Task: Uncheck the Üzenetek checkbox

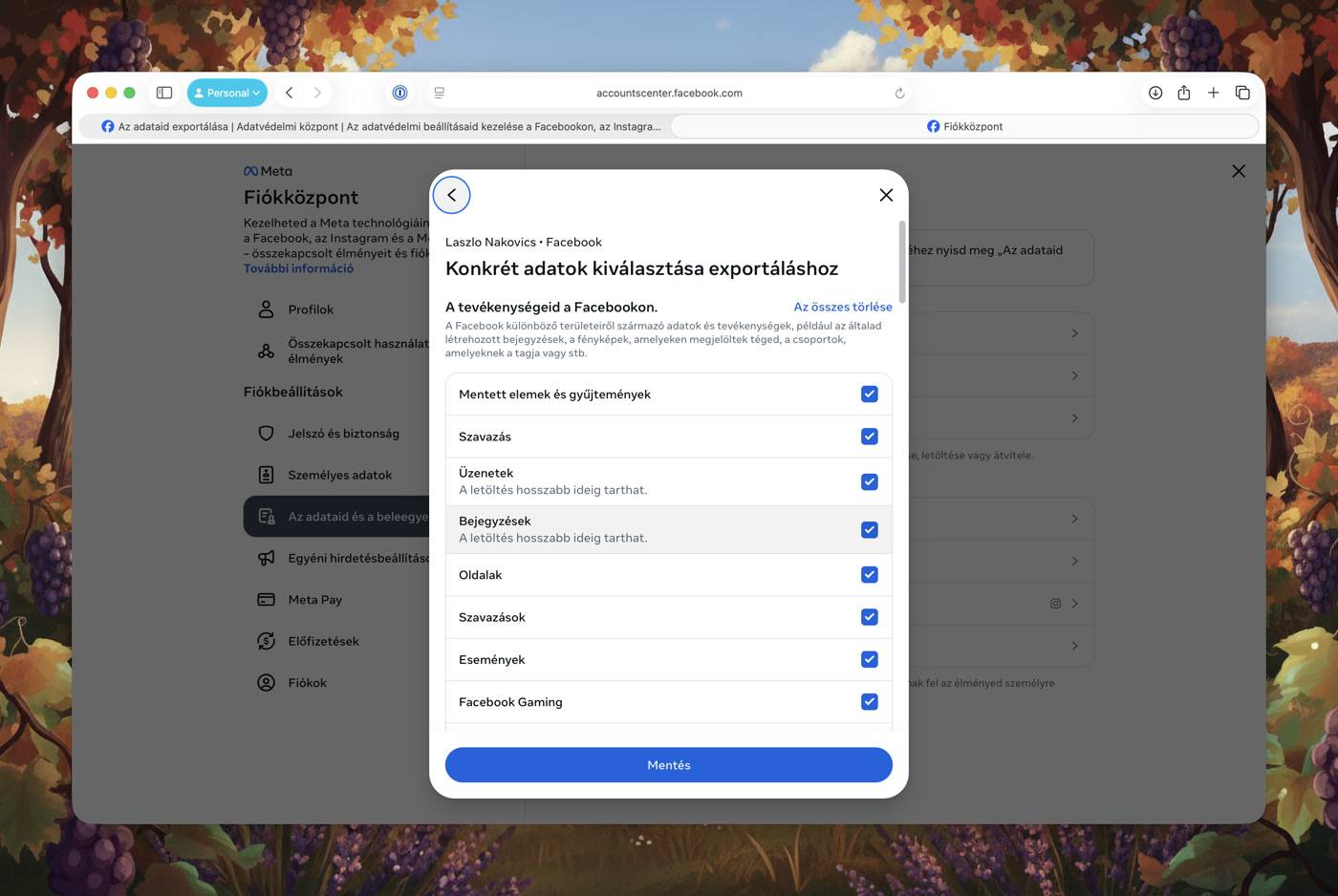Action: coord(870,481)
